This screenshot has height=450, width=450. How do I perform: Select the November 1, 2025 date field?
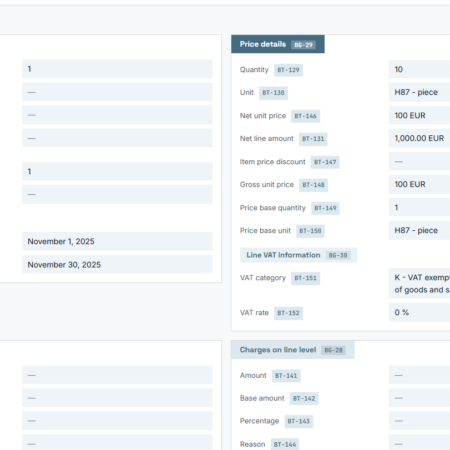(117, 241)
